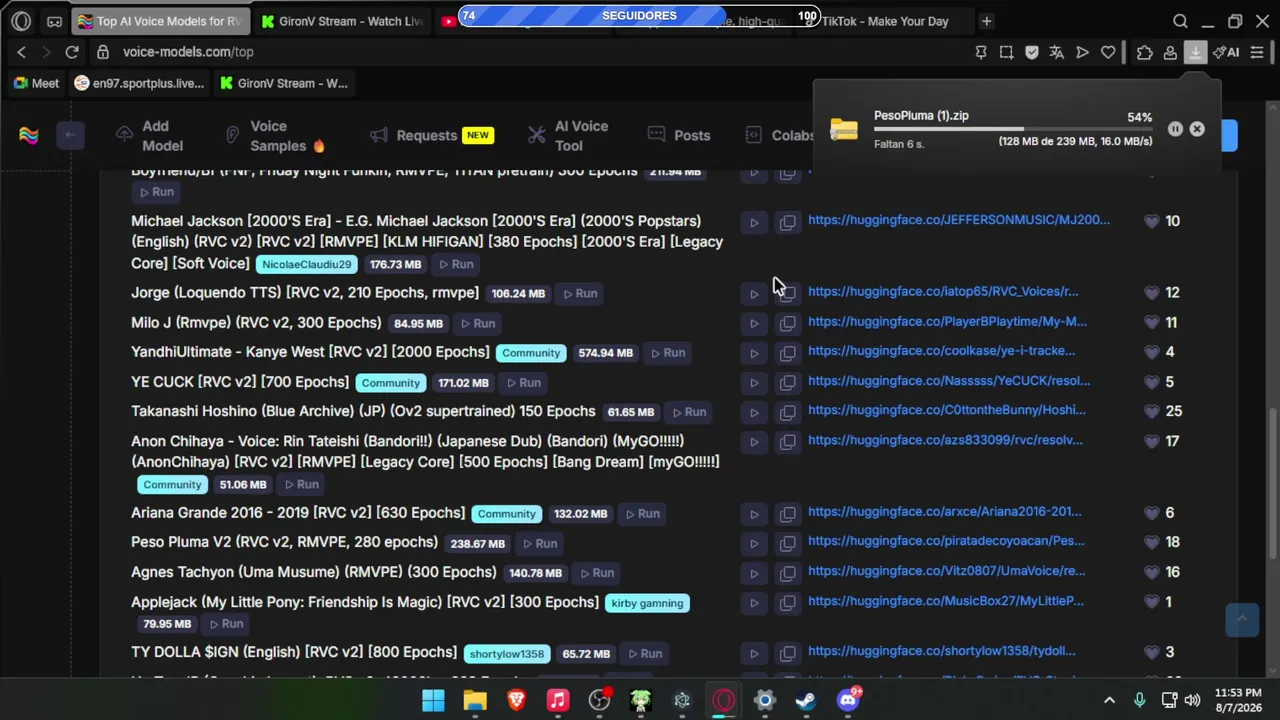Copy the Ariana Grande 2016 - 2019 link

pos(788,514)
